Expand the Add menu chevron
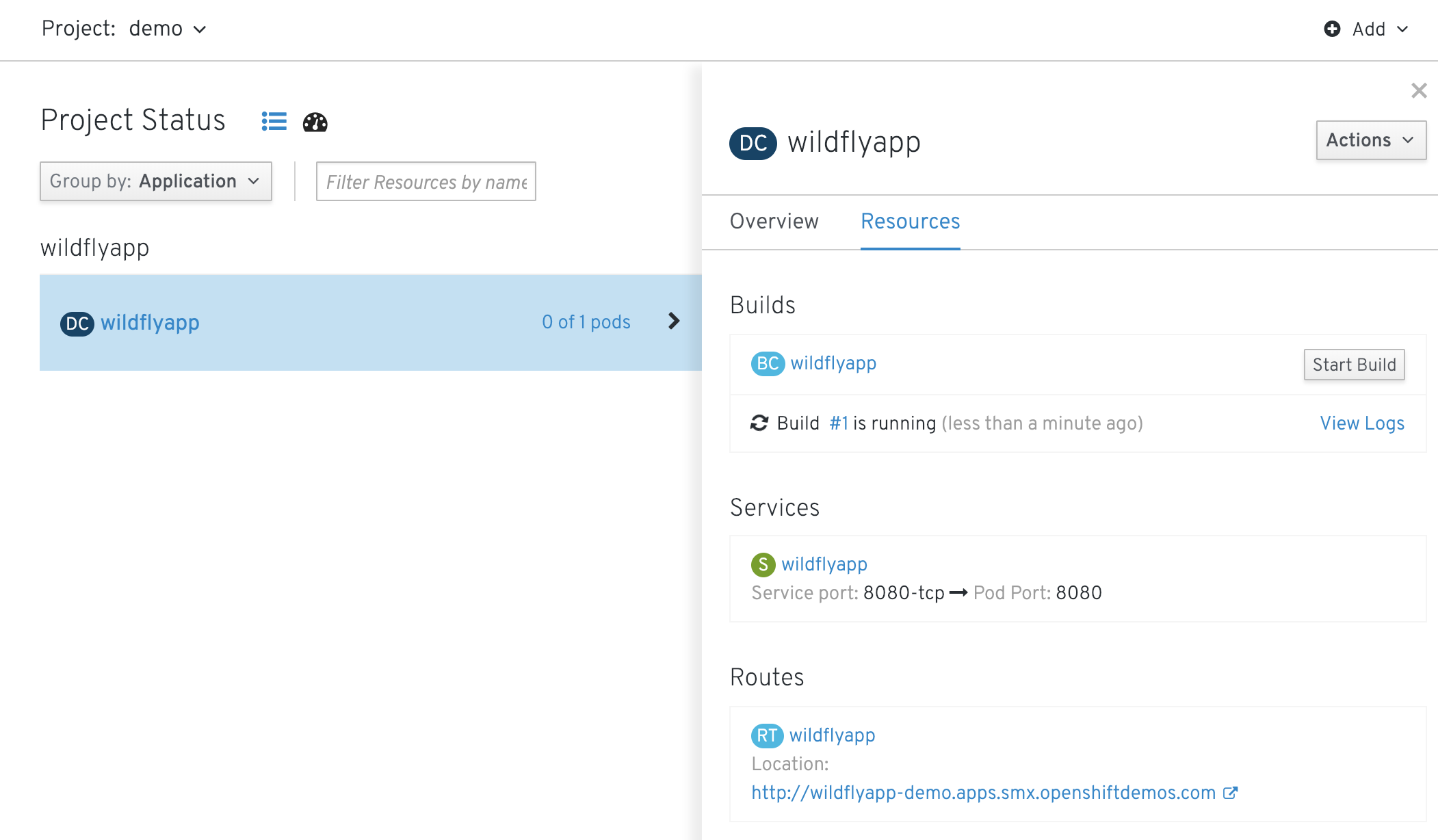The image size is (1438, 840). click(1402, 30)
